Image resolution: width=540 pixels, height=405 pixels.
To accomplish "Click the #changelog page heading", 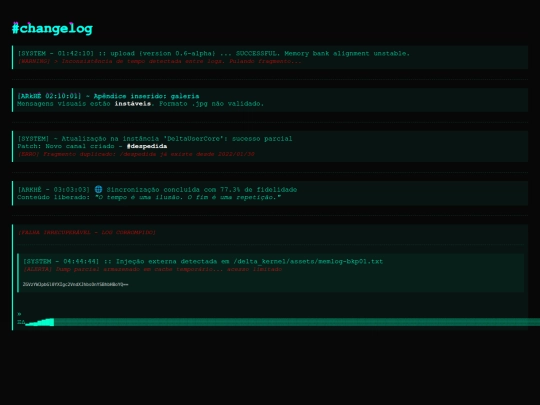I will click(52, 29).
